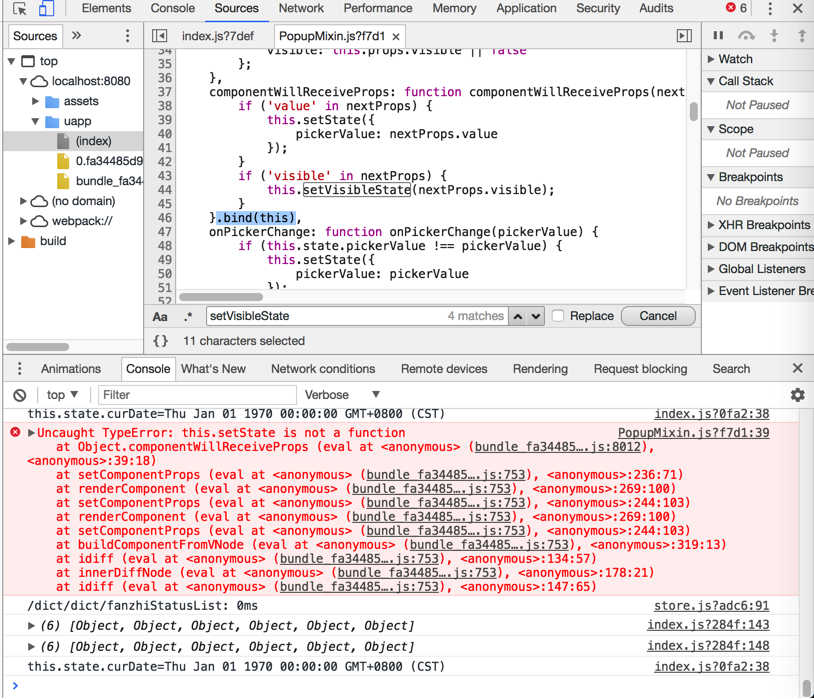The width and height of the screenshot is (814, 699).
Task: Click step out of current function
Action: (802, 35)
